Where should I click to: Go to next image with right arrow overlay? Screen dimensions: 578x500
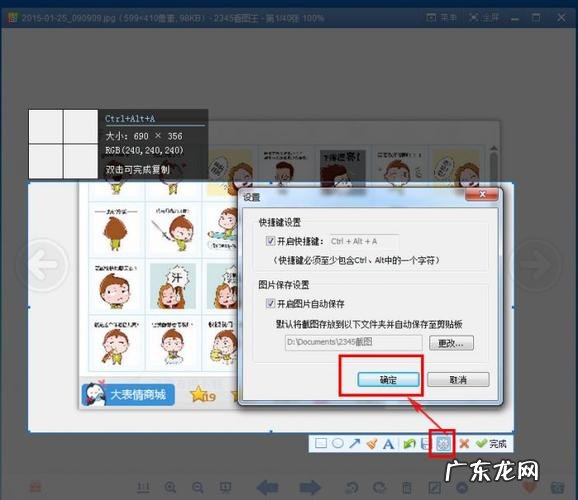click(537, 265)
